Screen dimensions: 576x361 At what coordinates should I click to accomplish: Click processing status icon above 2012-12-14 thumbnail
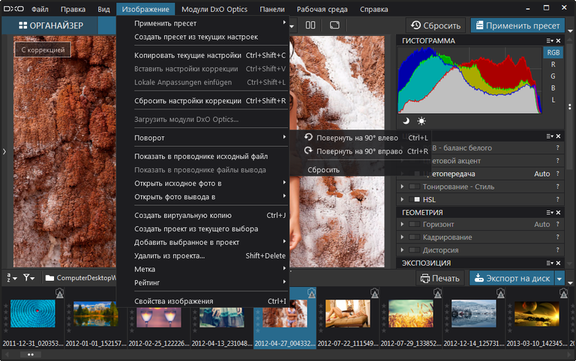pyautogui.click(x=500, y=293)
